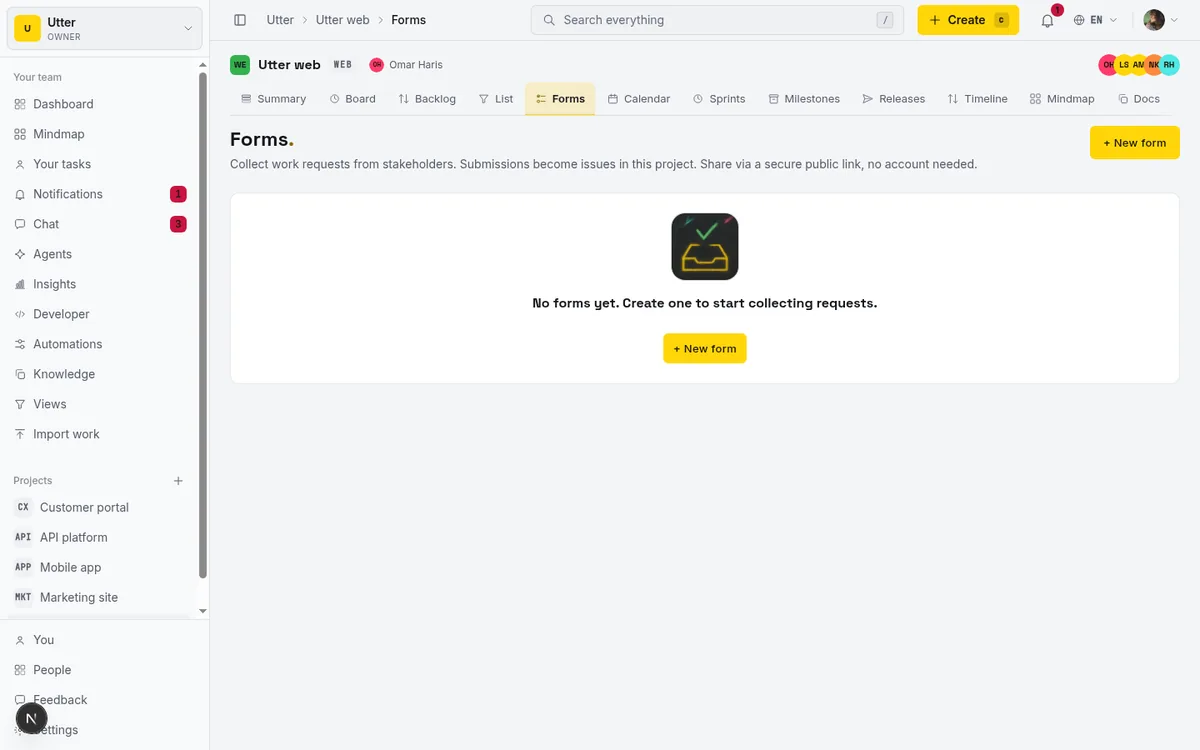
Task: Open Notifications in the sidebar
Action: pos(102,194)
